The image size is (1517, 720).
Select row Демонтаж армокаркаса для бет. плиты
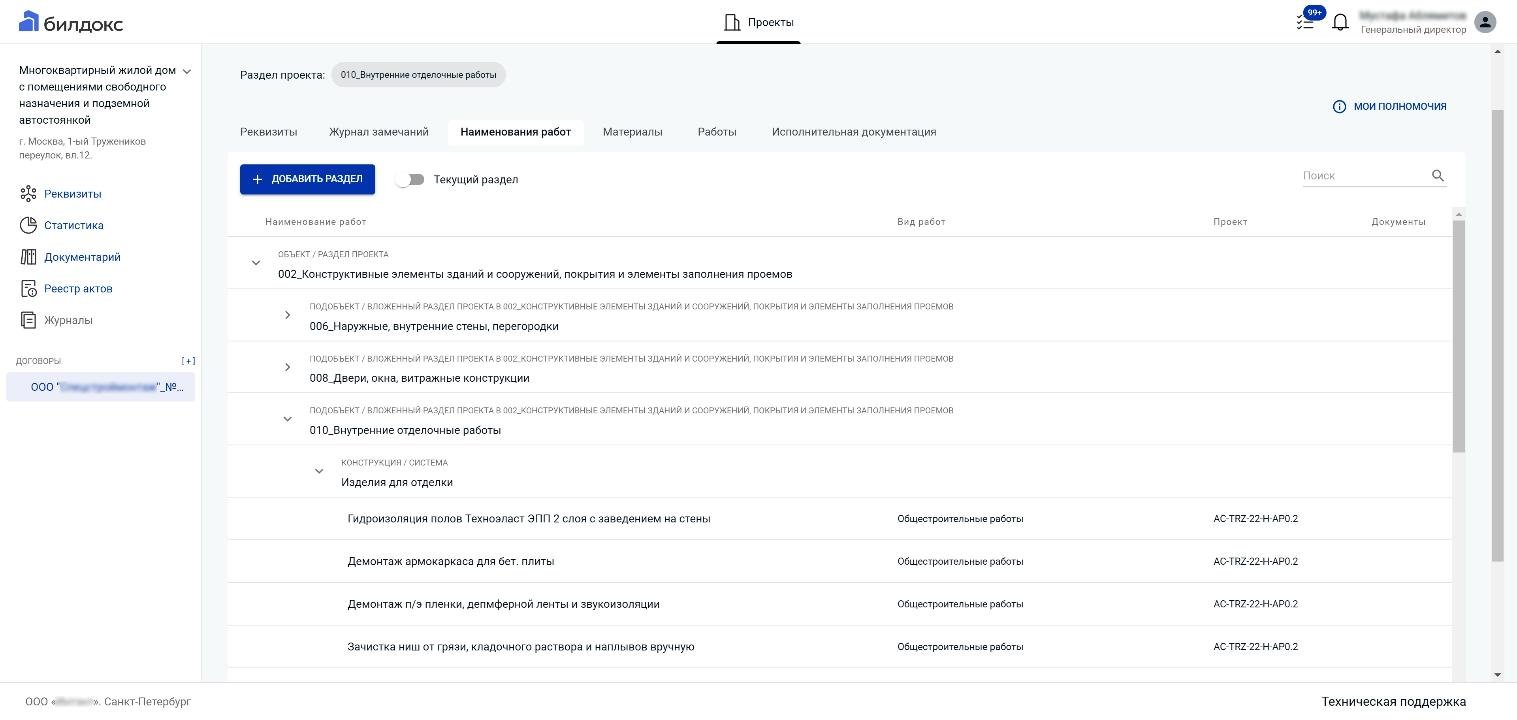[x=839, y=562]
